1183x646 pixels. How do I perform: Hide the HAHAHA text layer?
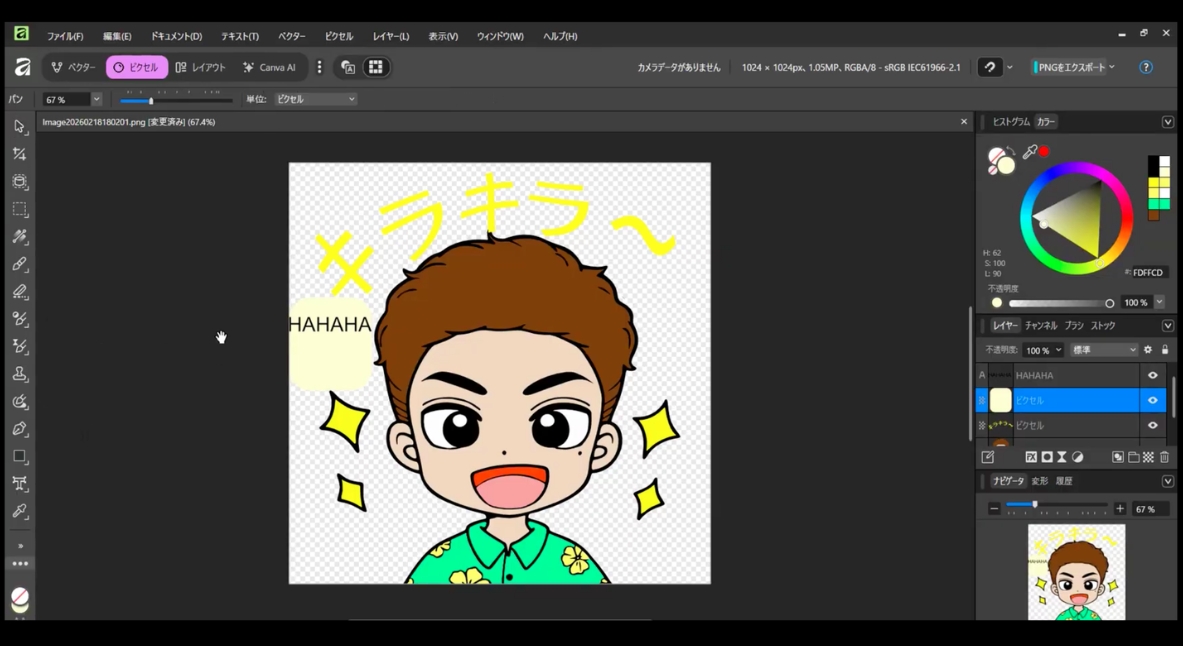[1152, 376]
